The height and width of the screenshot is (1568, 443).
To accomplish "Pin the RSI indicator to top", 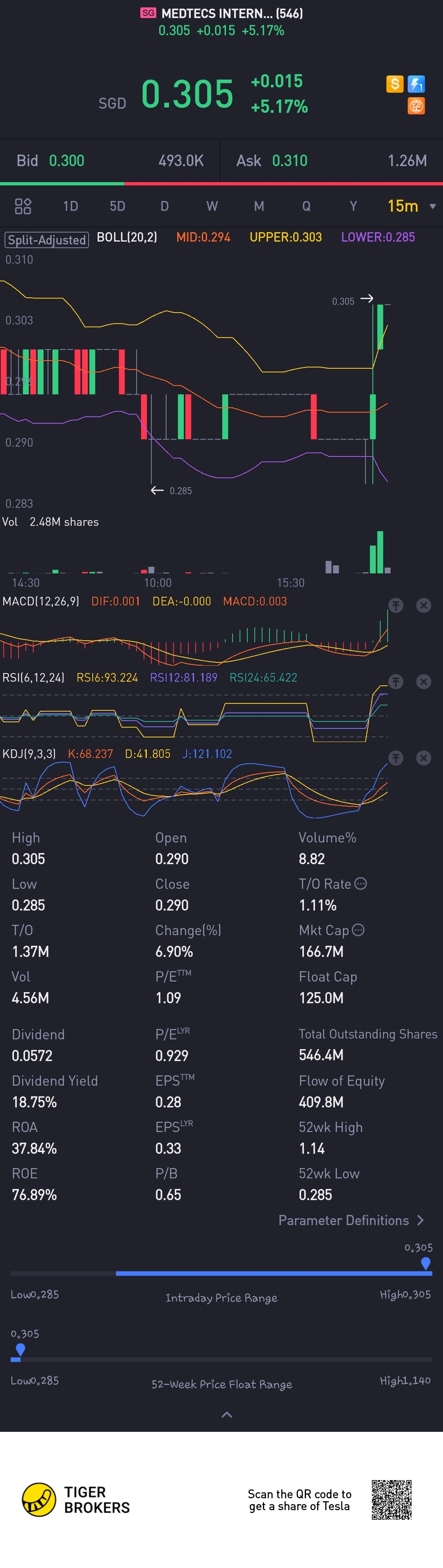I will coord(395,682).
